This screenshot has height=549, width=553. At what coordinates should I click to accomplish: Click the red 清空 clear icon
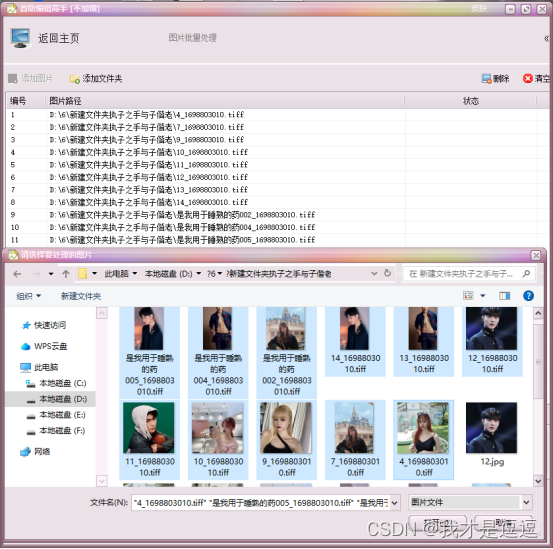click(x=527, y=79)
